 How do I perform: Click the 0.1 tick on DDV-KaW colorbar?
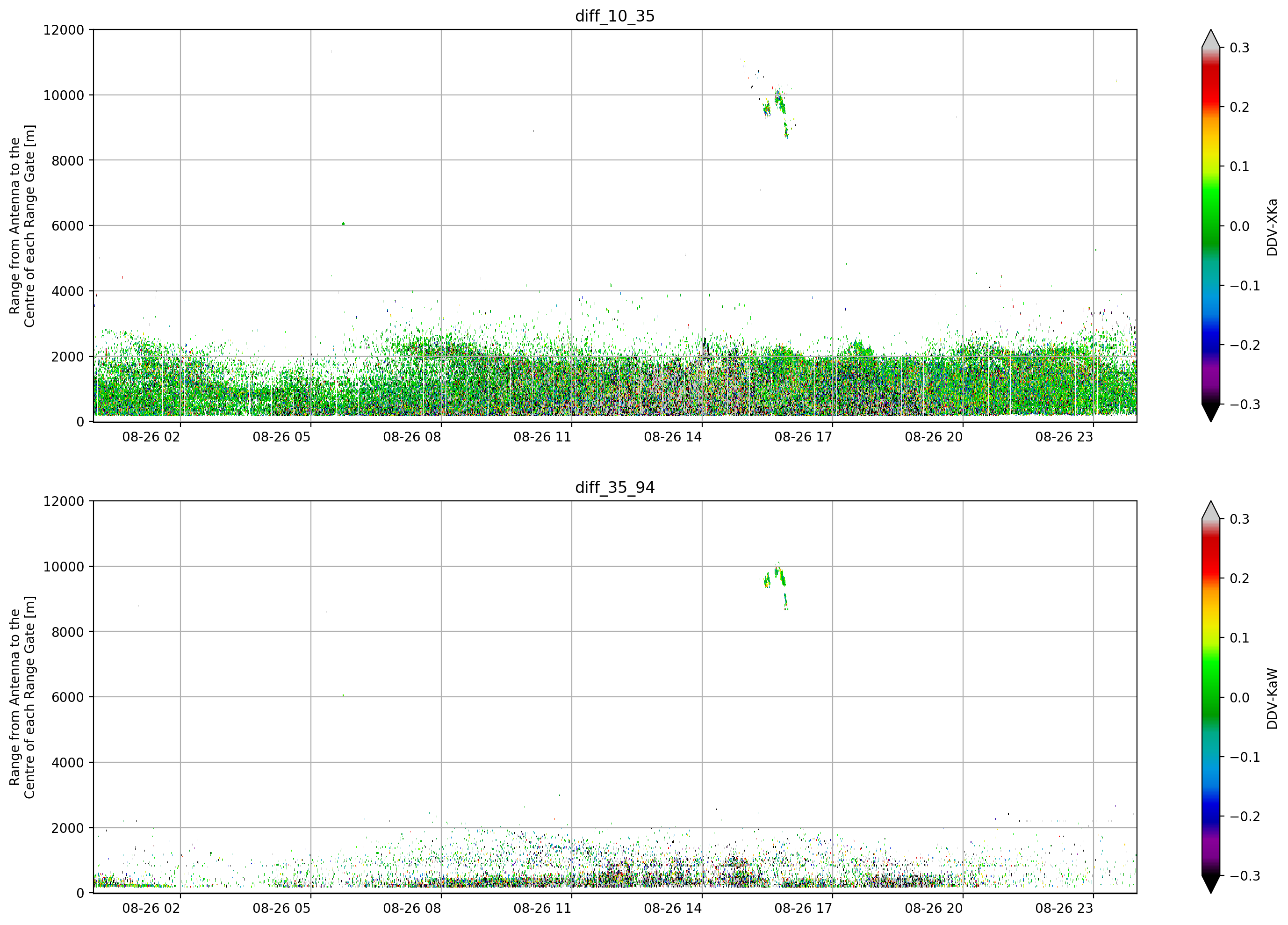click(1239, 638)
